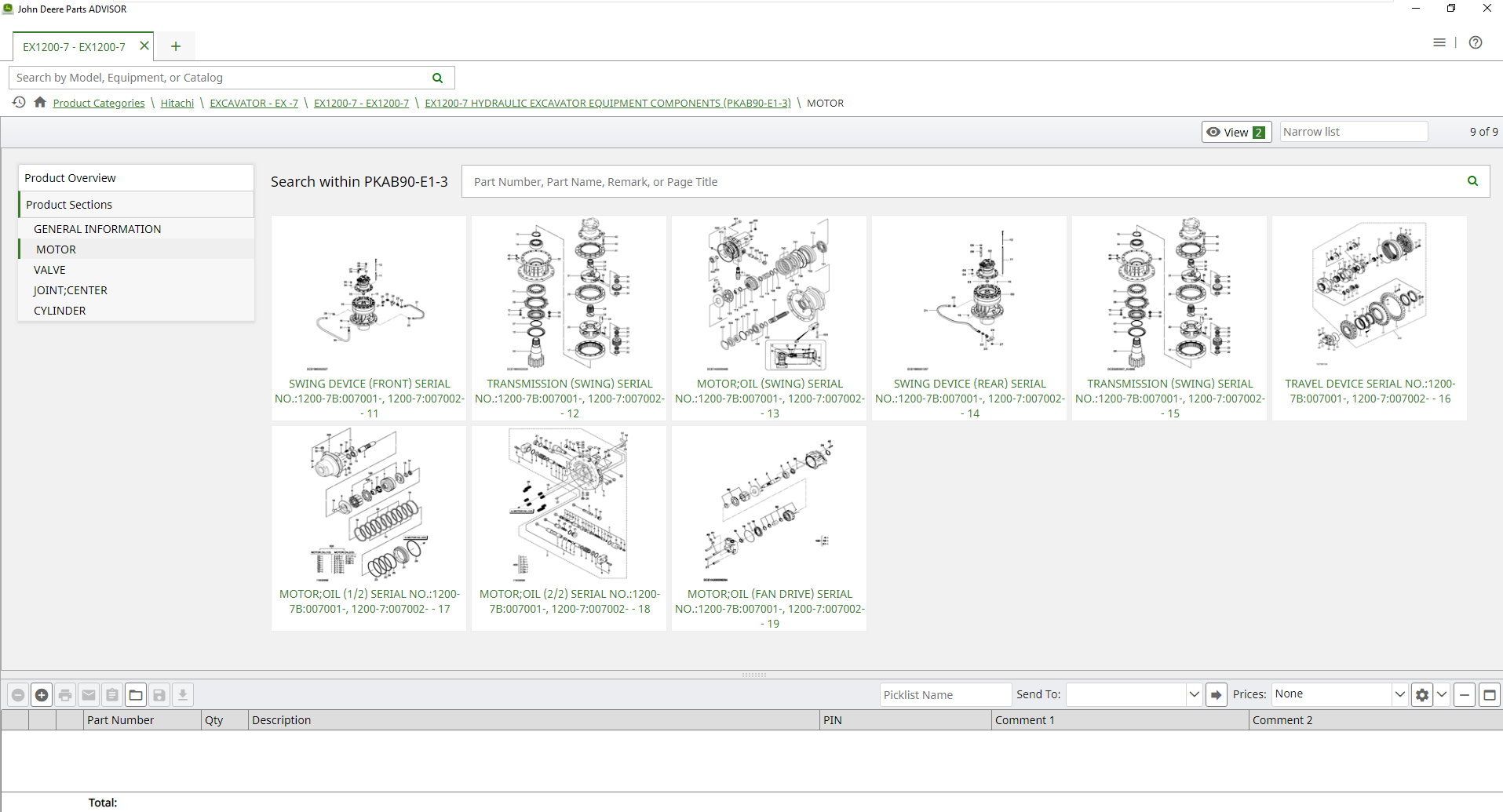Click the help question mark icon
The image size is (1503, 812).
tap(1476, 42)
